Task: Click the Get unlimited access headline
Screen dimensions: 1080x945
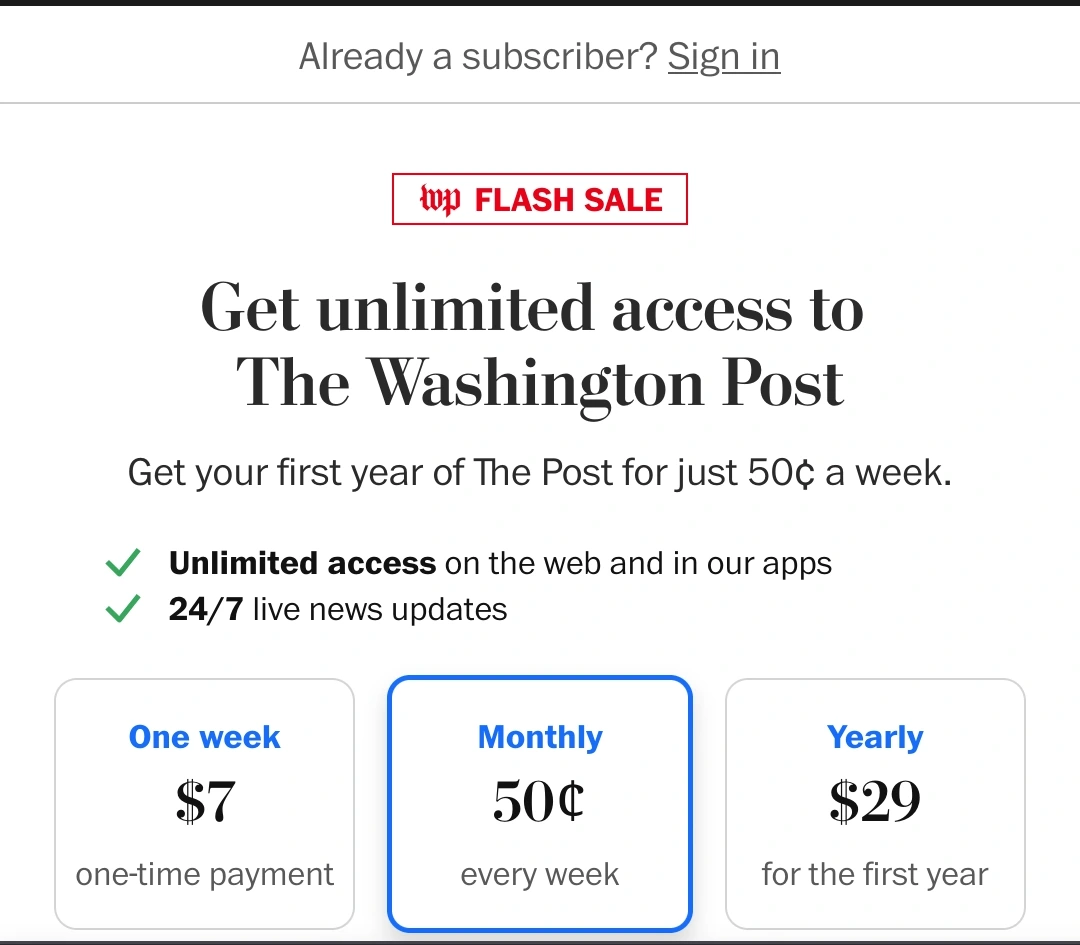Action: pyautogui.click(x=540, y=345)
